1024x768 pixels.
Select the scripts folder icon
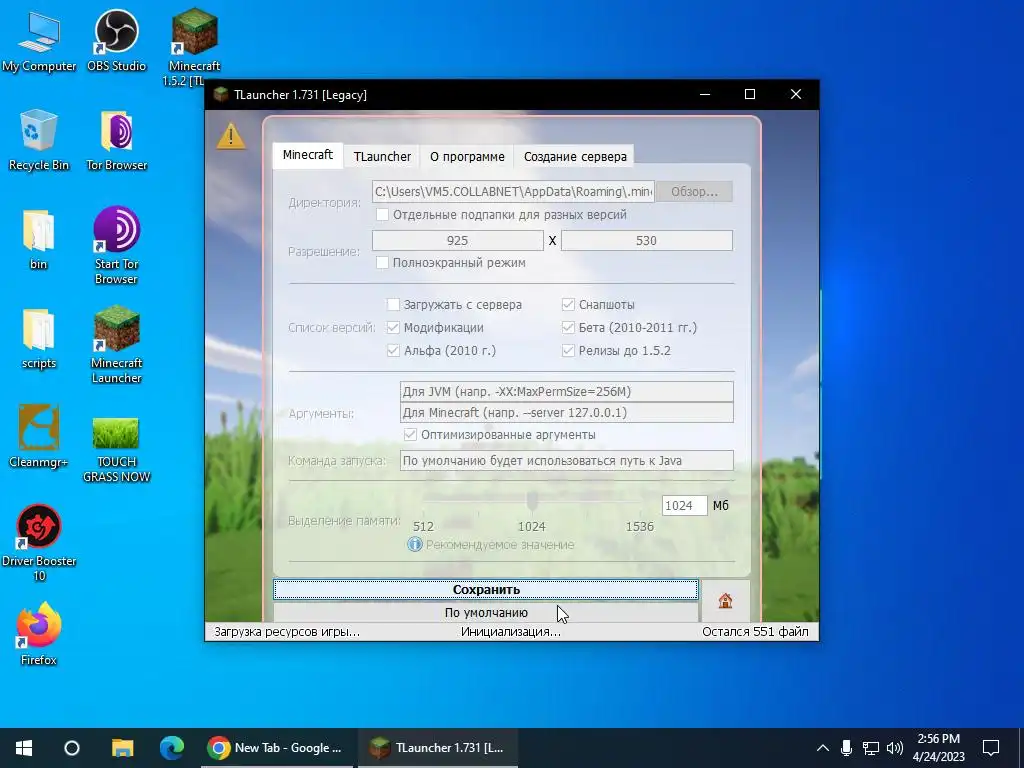(39, 340)
